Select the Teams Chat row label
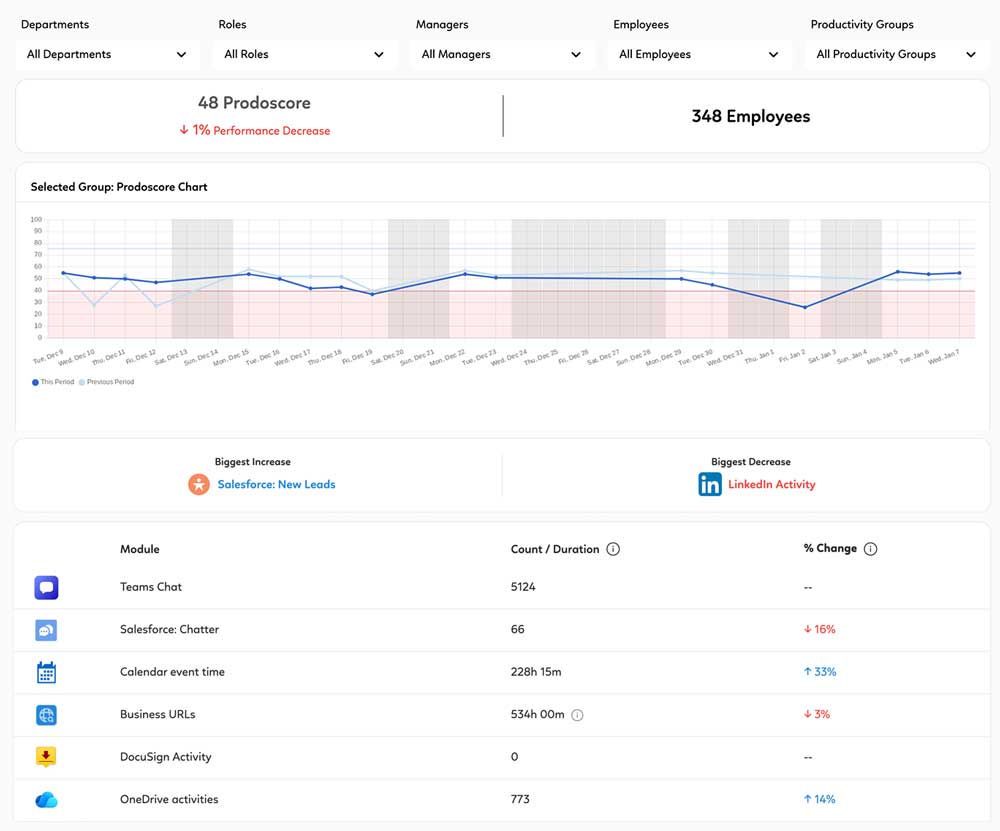The image size is (1000, 831). pyautogui.click(x=151, y=587)
